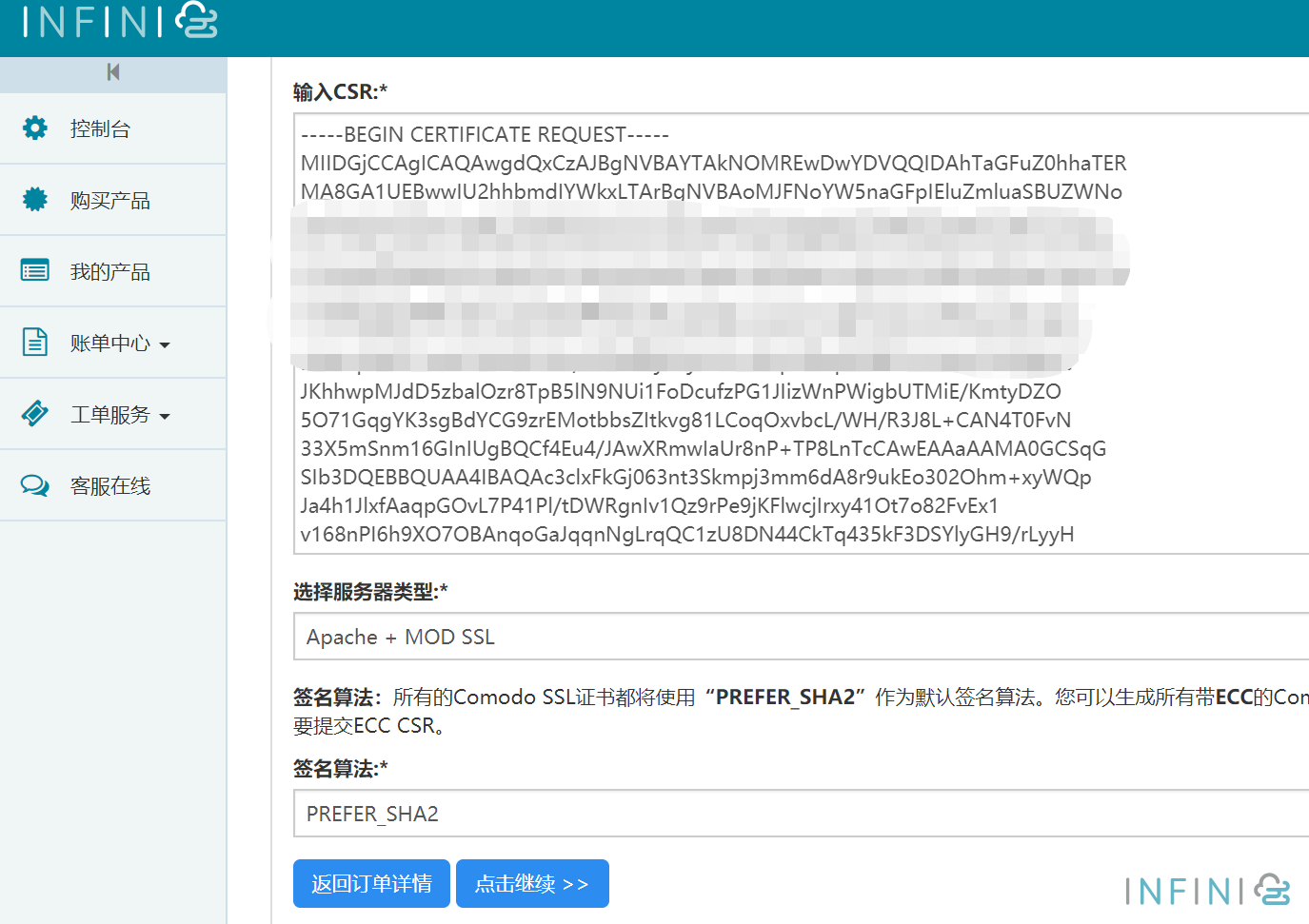This screenshot has height=924, width=1309.
Task: Click the document icon beside 账单中心
Action: click(35, 342)
